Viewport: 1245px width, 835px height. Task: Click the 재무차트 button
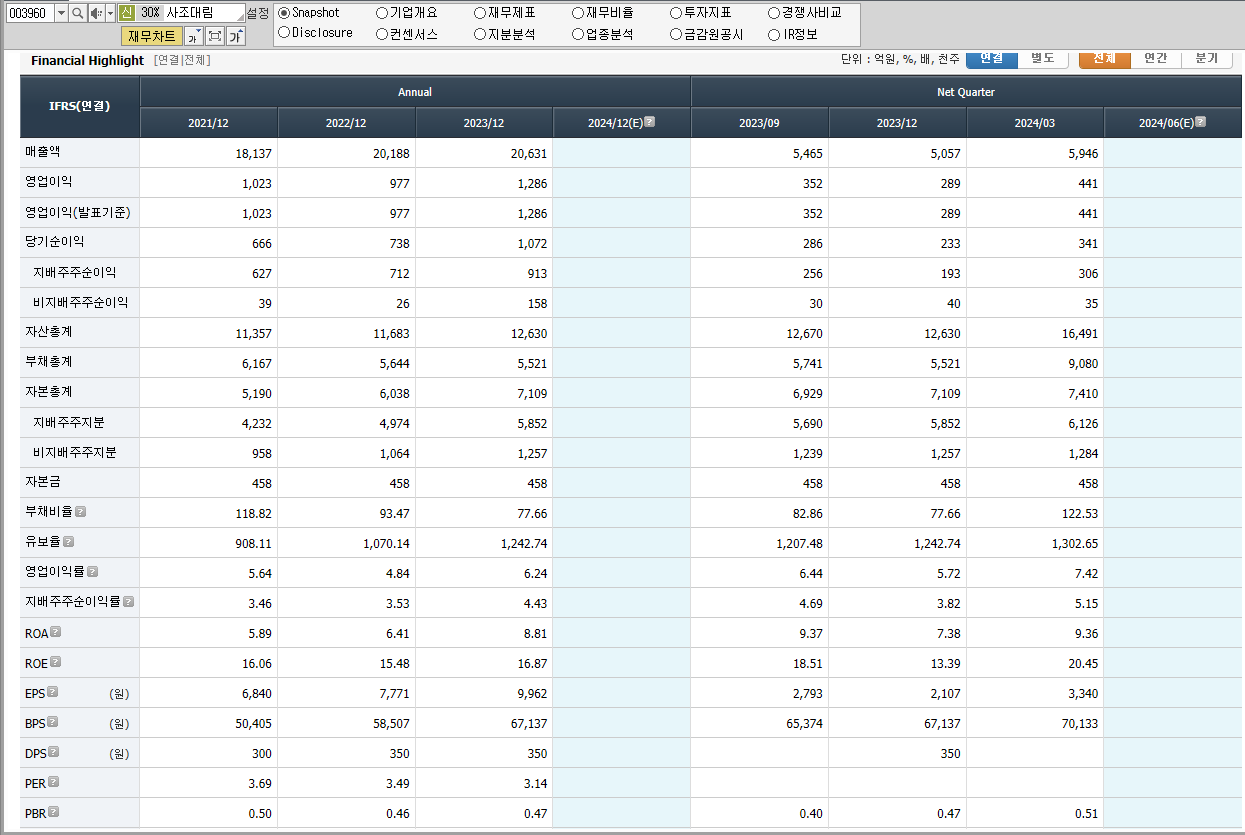[x=152, y=37]
